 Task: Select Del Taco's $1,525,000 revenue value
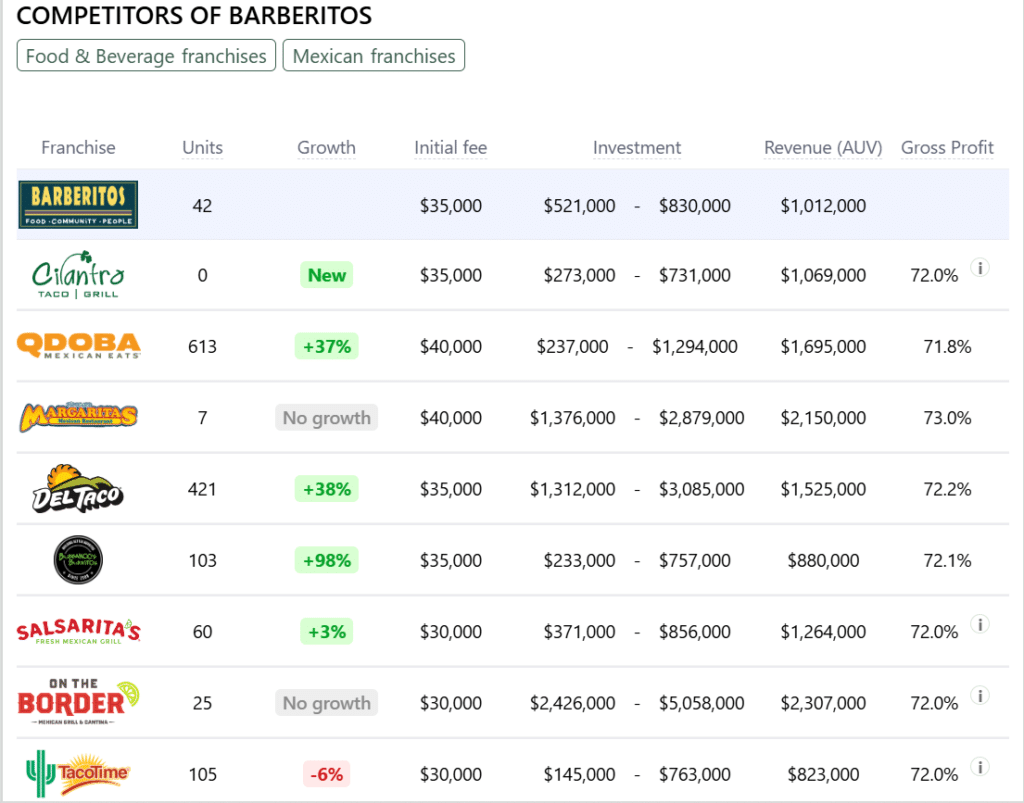[823, 489]
